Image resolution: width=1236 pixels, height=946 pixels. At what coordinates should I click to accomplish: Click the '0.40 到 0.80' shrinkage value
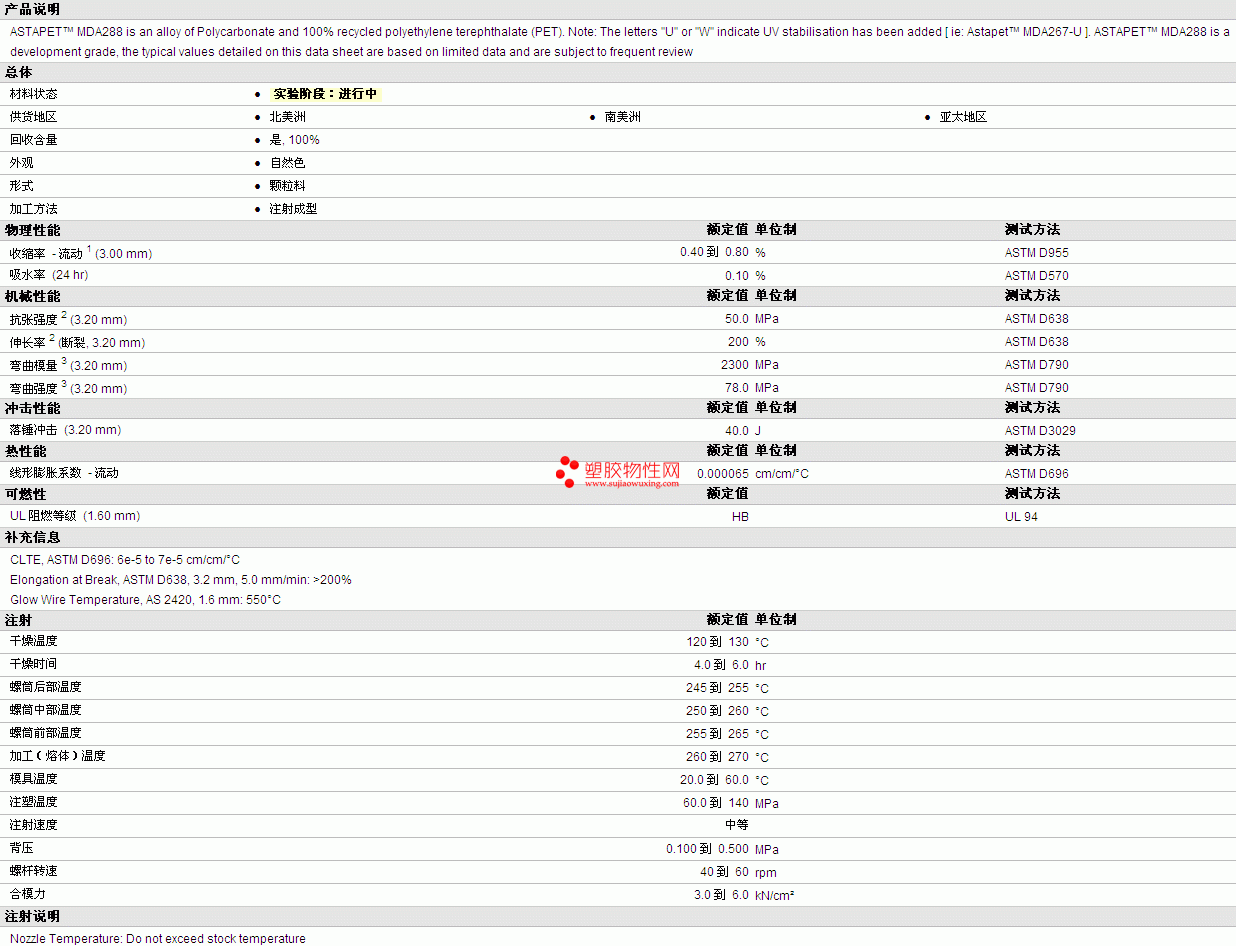[x=714, y=253]
